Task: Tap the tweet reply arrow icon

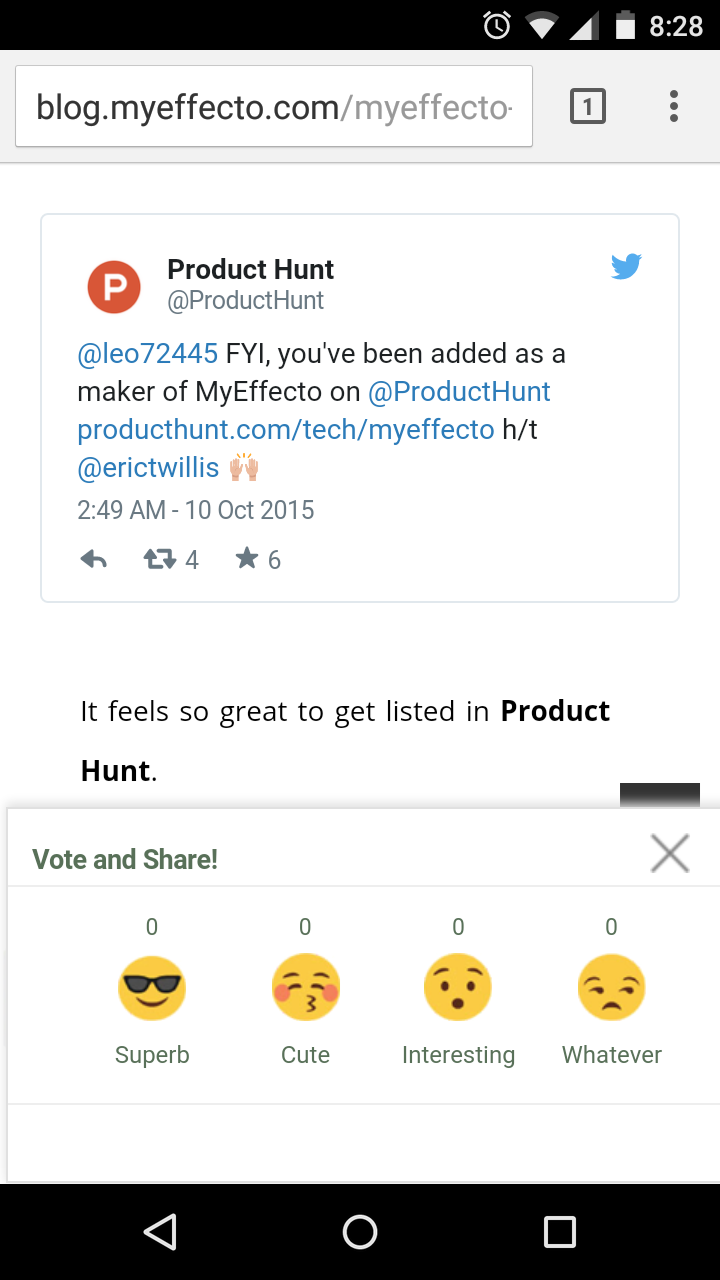Action: click(x=94, y=559)
